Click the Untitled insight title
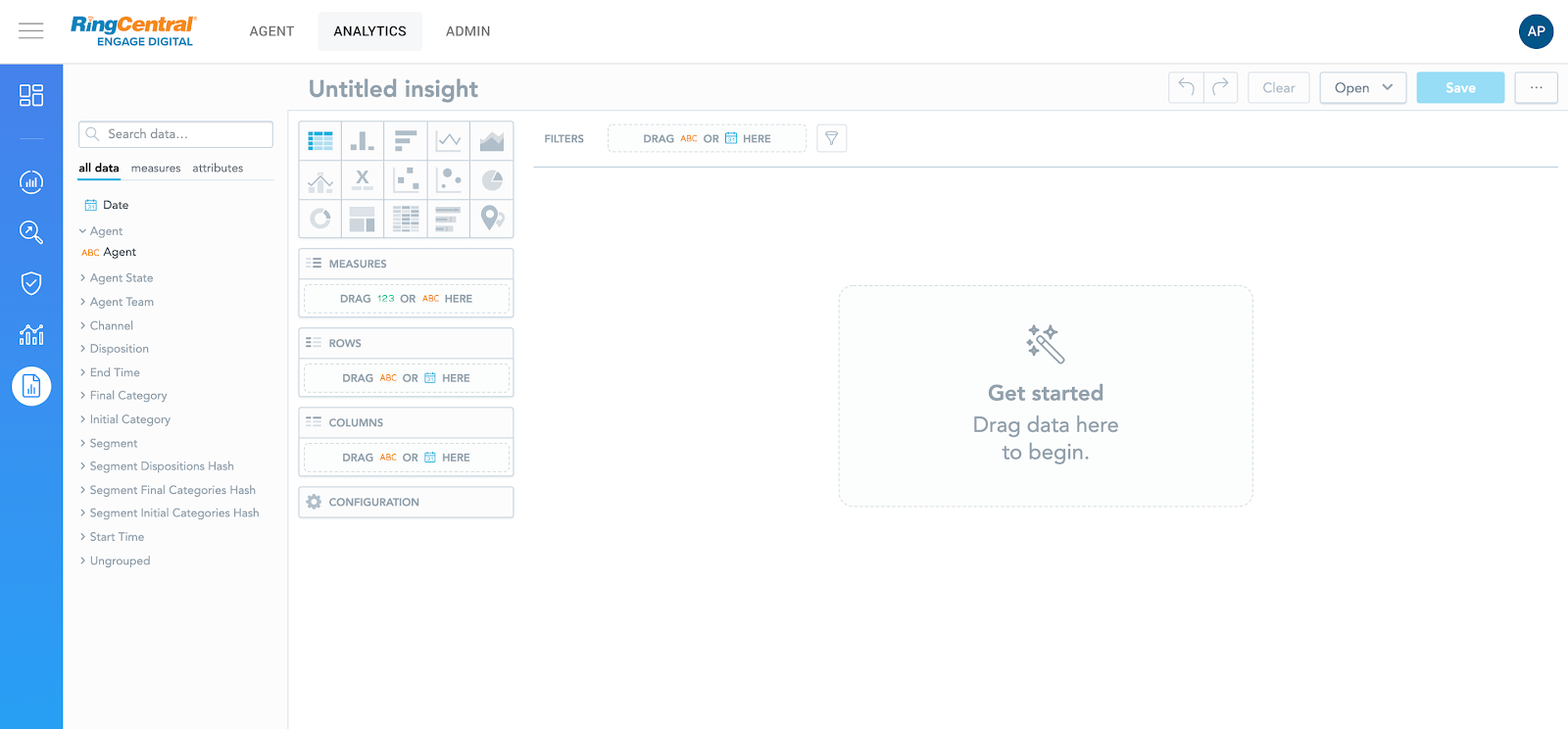Screen dimensions: 1568x729 (x=393, y=89)
